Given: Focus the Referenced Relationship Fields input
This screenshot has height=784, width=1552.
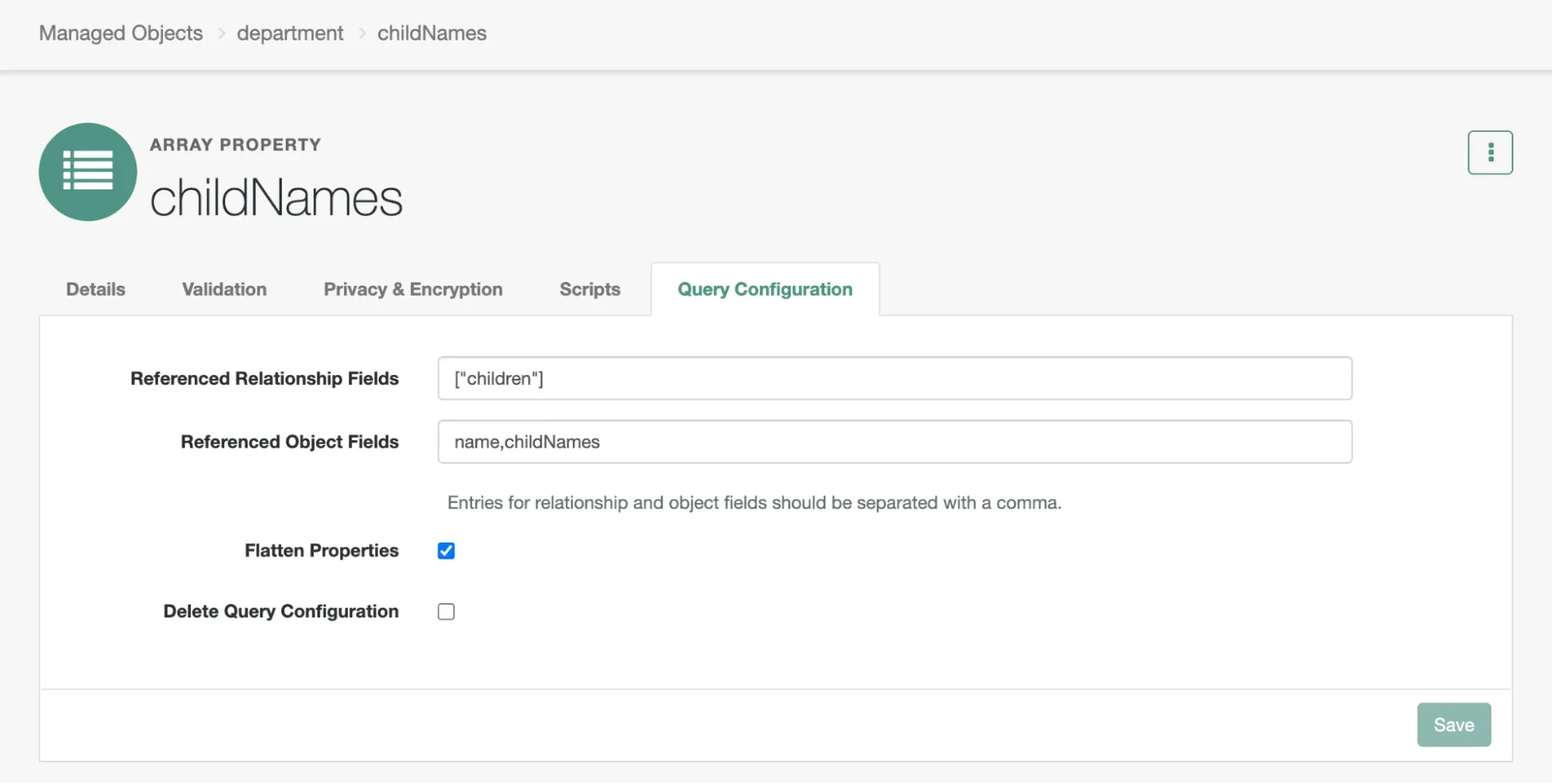Looking at the screenshot, I should (894, 378).
